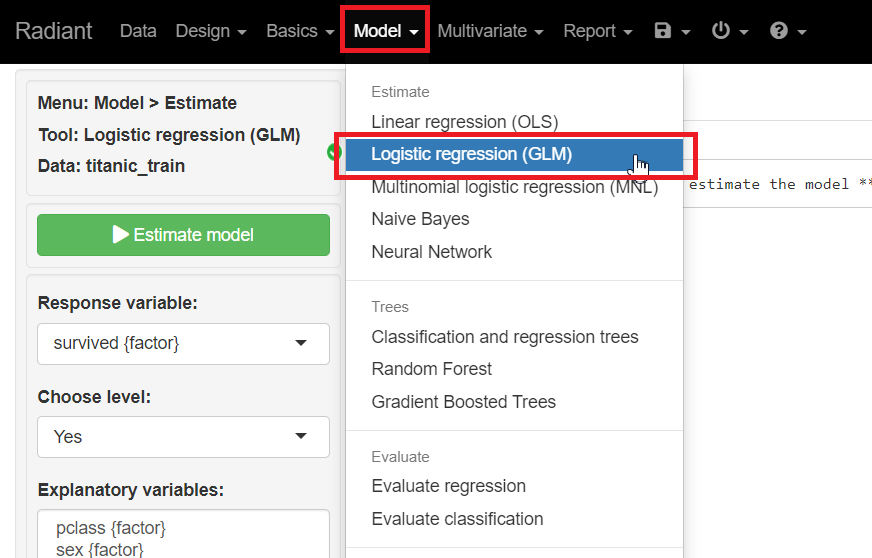Image resolution: width=872 pixels, height=558 pixels.
Task: Select Linear regression (OLS)
Action: 464,122
